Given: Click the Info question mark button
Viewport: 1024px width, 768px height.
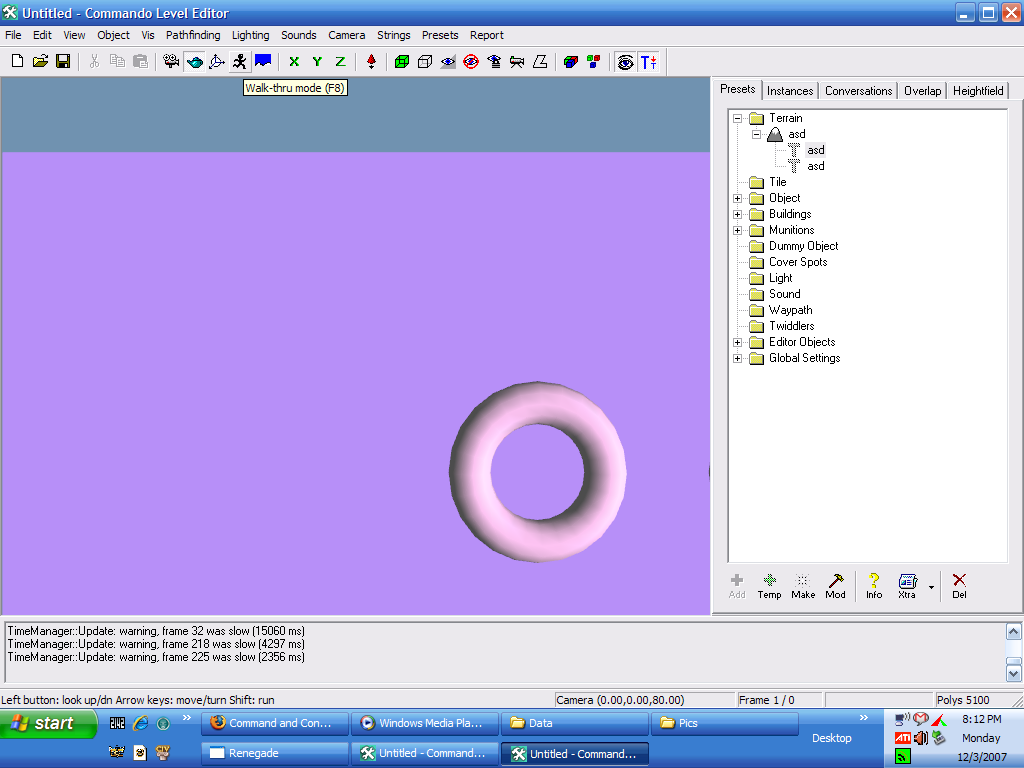Looking at the screenshot, I should pyautogui.click(x=874, y=586).
